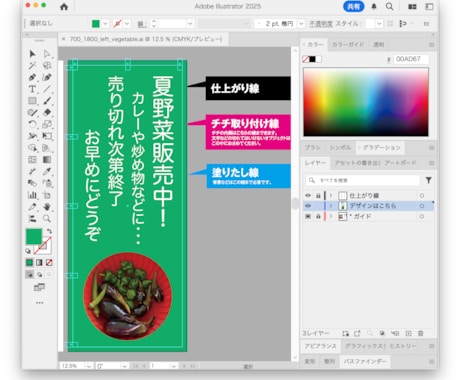This screenshot has width=460, height=380.
Task: Select the Type (T) tool
Action: (x=32, y=89)
